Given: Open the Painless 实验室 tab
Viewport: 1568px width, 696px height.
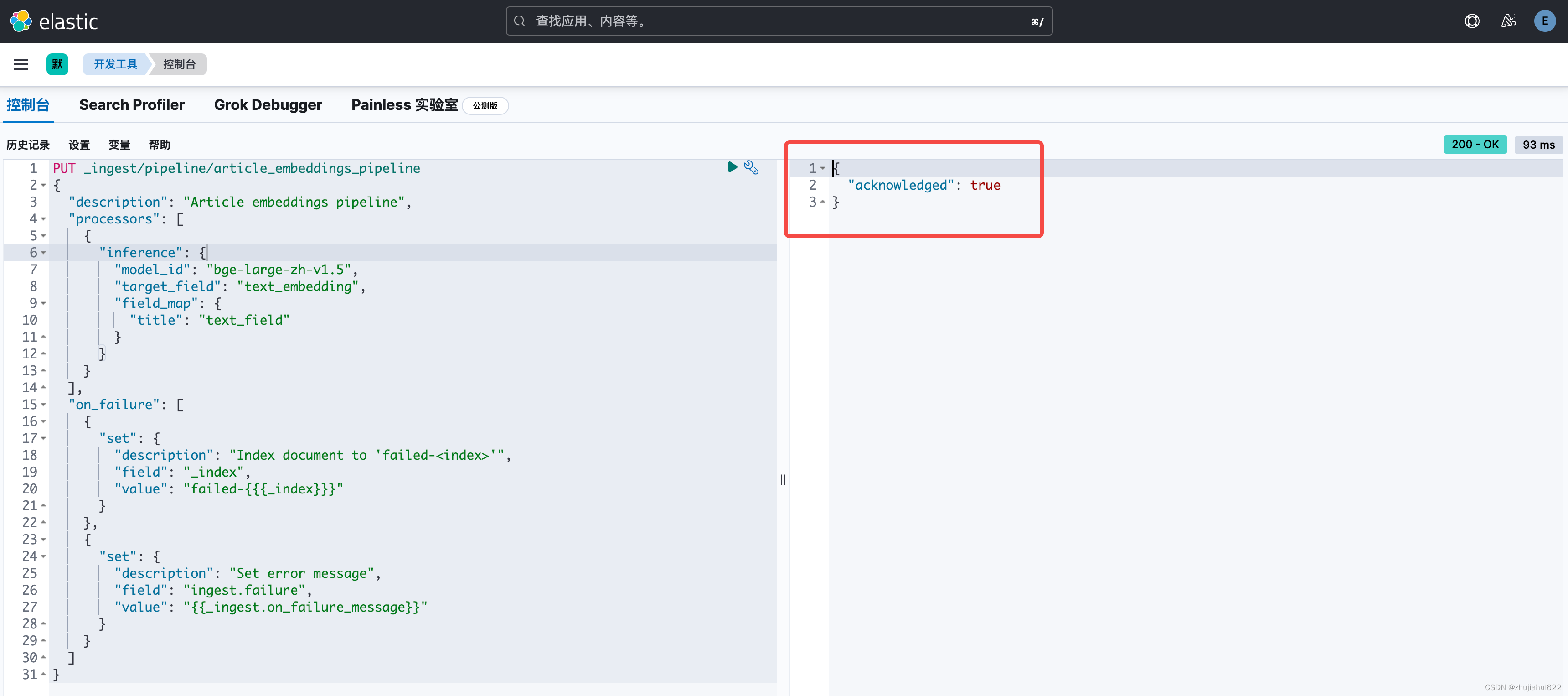Looking at the screenshot, I should click(404, 105).
